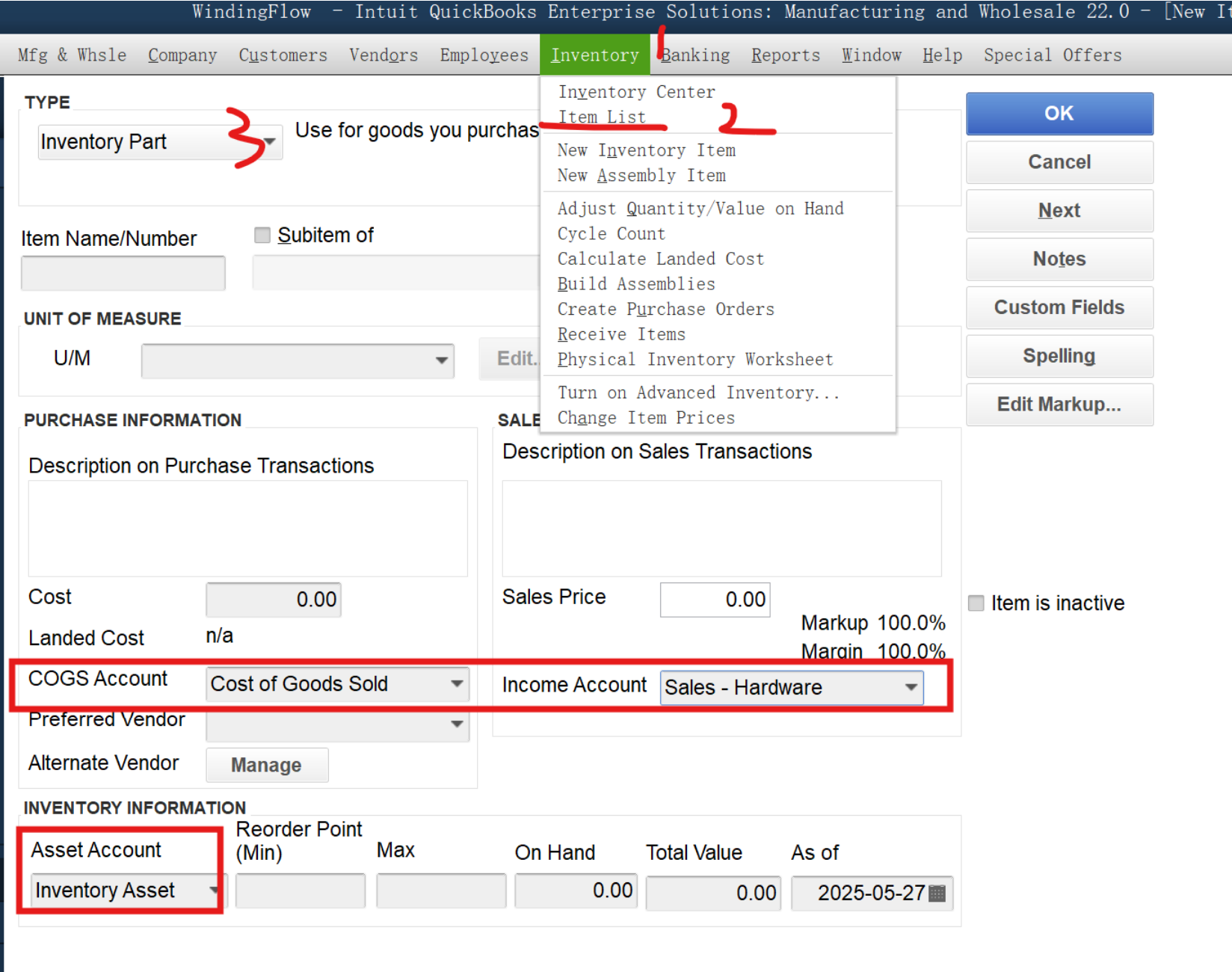Viewport: 1232px width, 972px height.
Task: Select Receive Items menu entry
Action: click(621, 335)
